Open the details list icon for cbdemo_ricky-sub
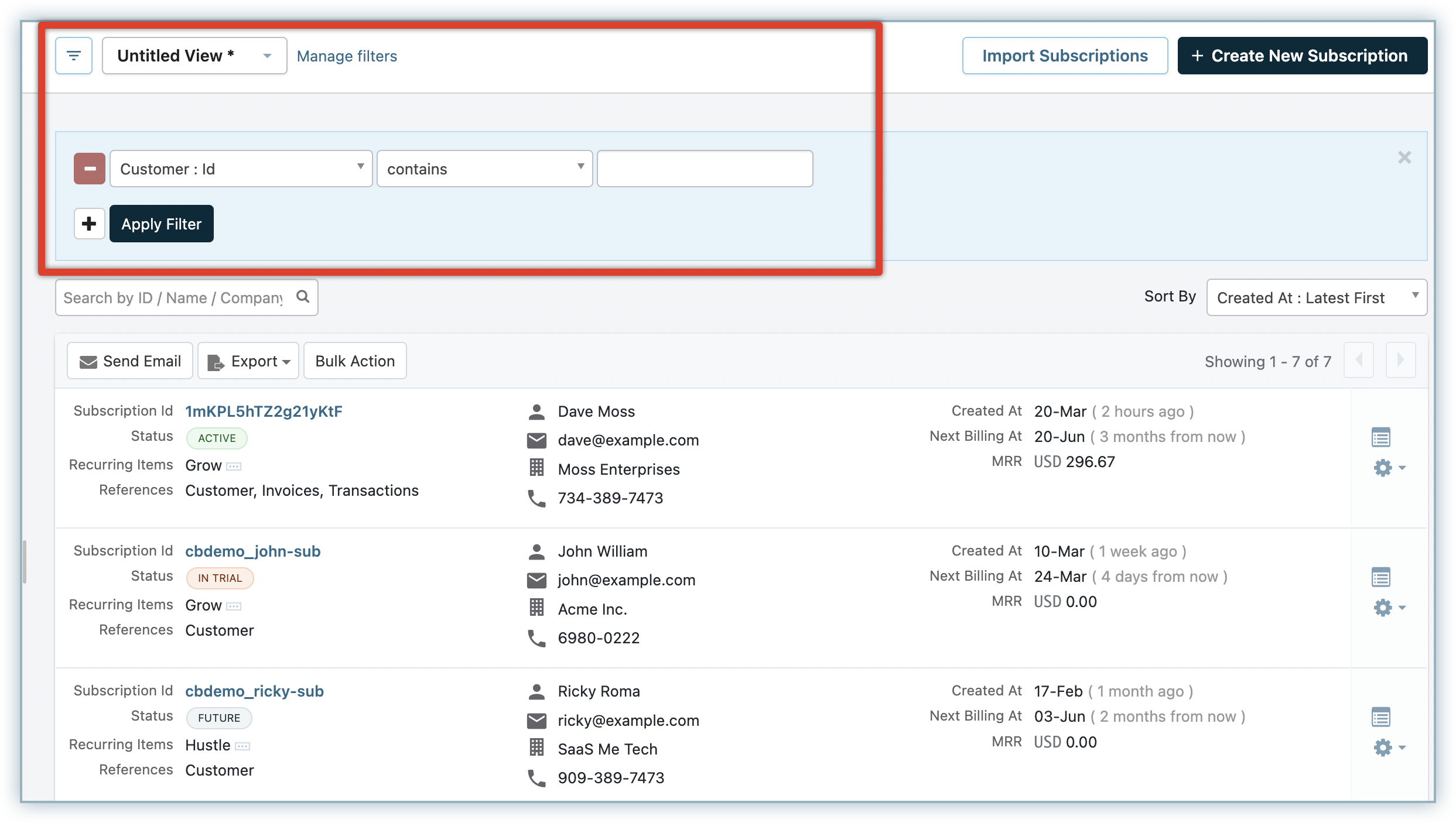This screenshot has height=823, width=1456. [x=1380, y=717]
